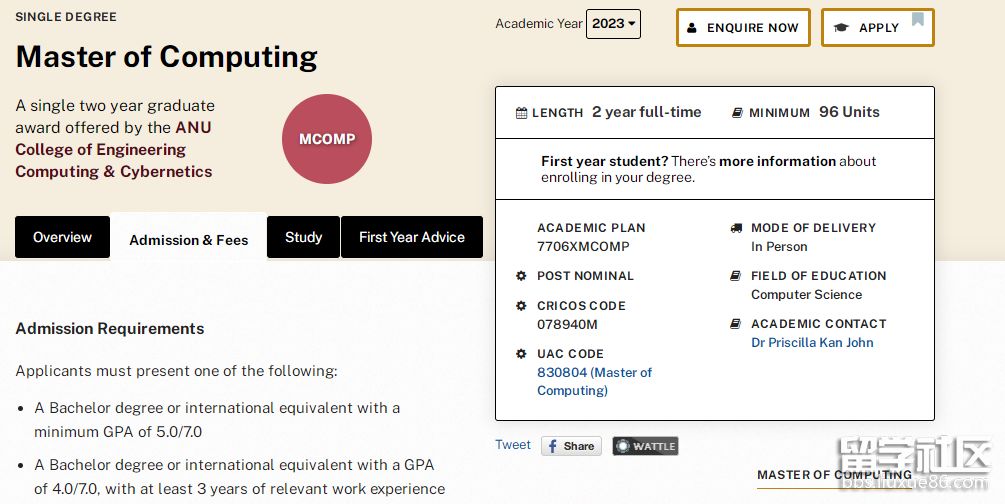1005x504 pixels.
Task: Open the Study tab
Action: click(x=303, y=237)
